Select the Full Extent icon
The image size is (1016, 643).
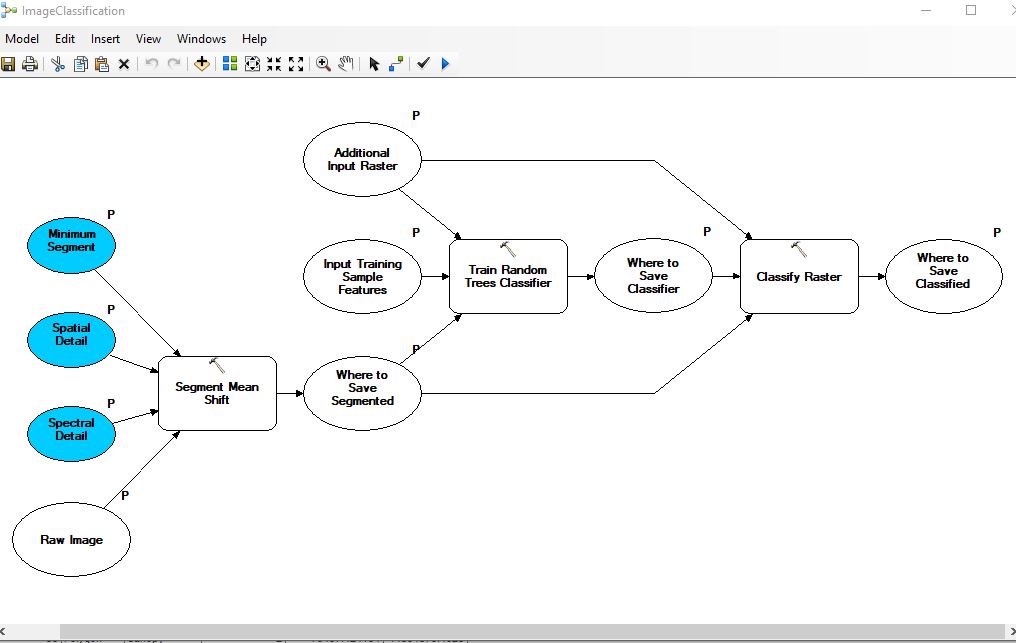click(252, 64)
